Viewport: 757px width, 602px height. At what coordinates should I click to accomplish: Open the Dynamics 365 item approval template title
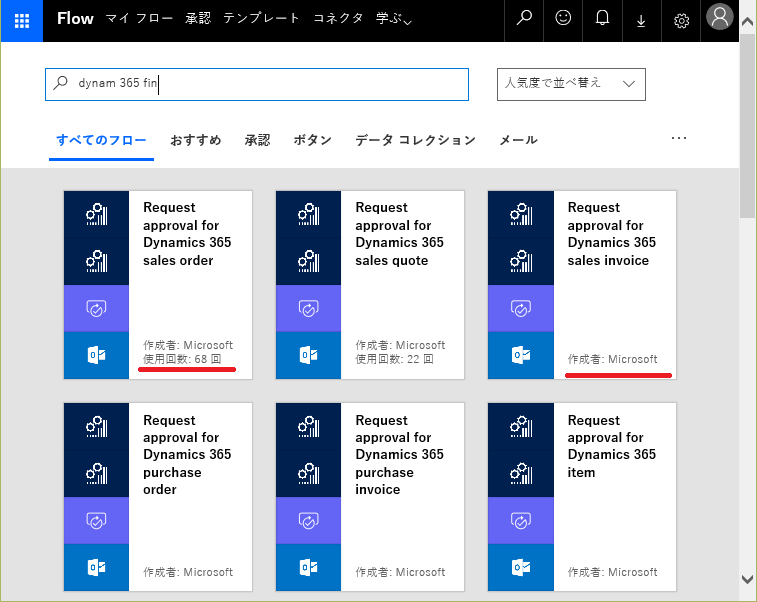[612, 446]
